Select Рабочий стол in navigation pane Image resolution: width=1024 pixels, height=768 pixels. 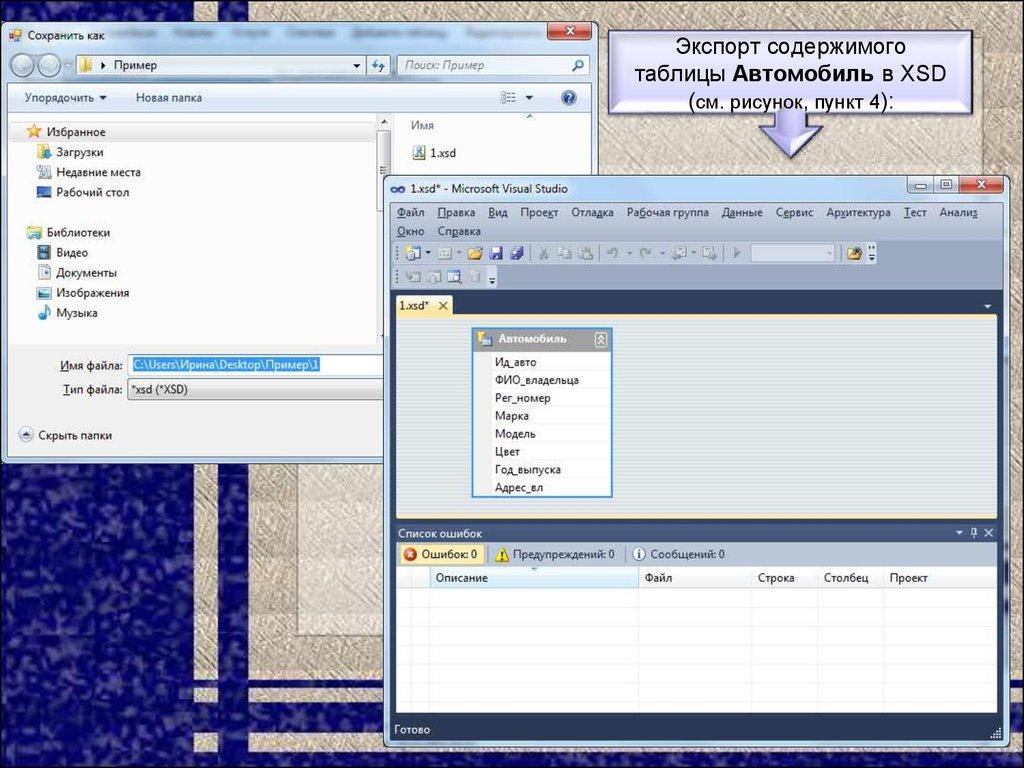click(92, 192)
